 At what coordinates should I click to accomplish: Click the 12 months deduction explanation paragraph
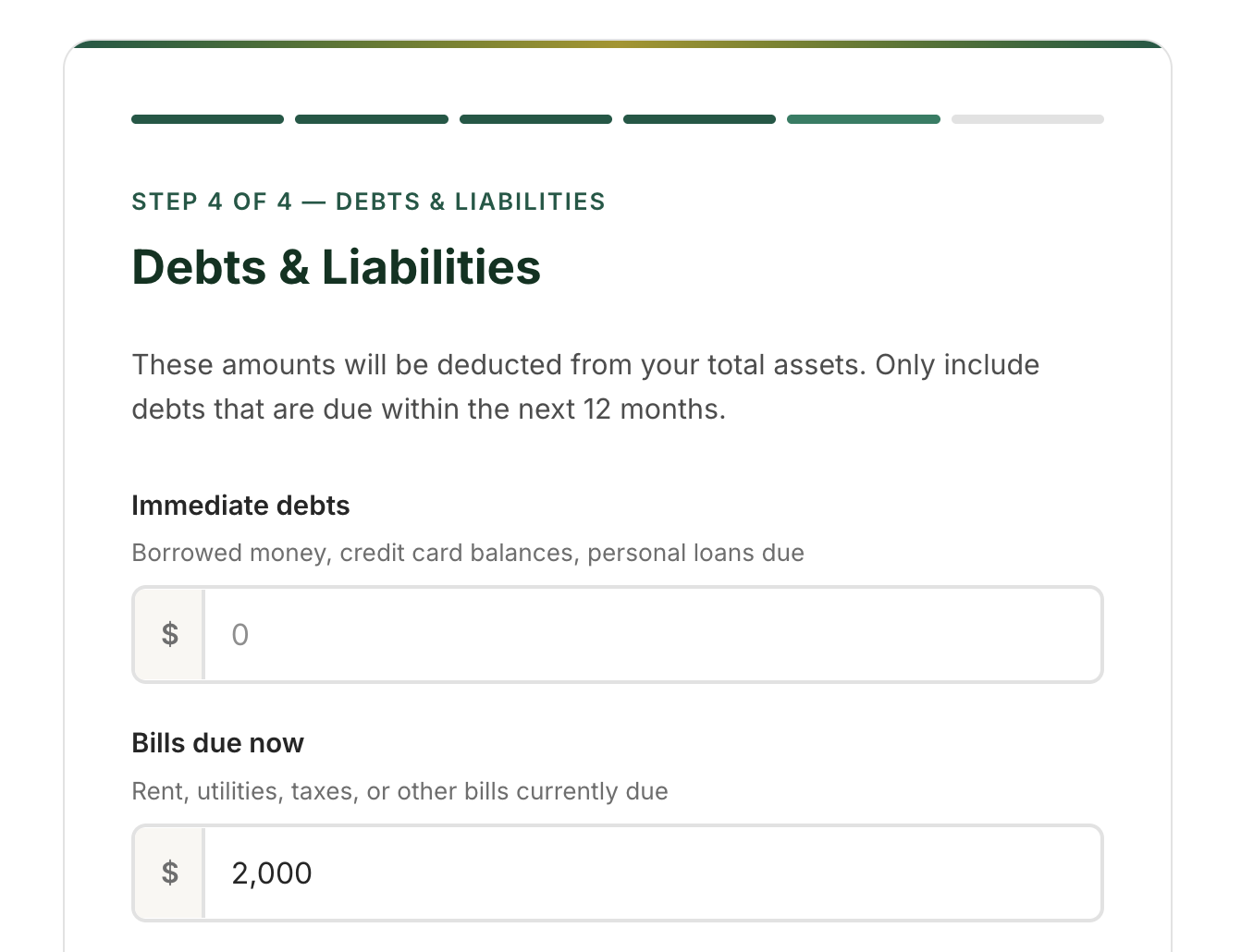coord(585,386)
